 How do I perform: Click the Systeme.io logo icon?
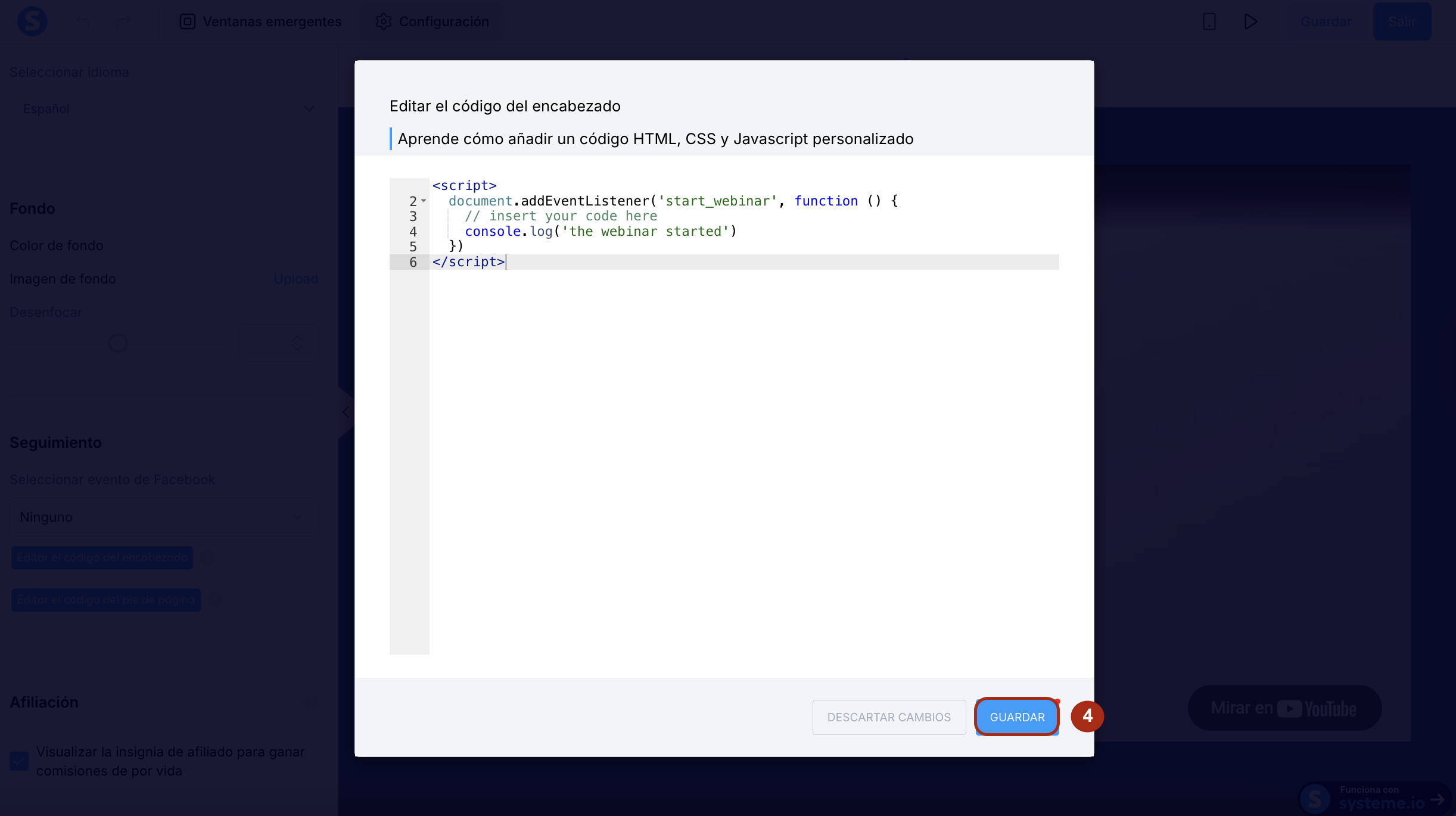[x=32, y=21]
